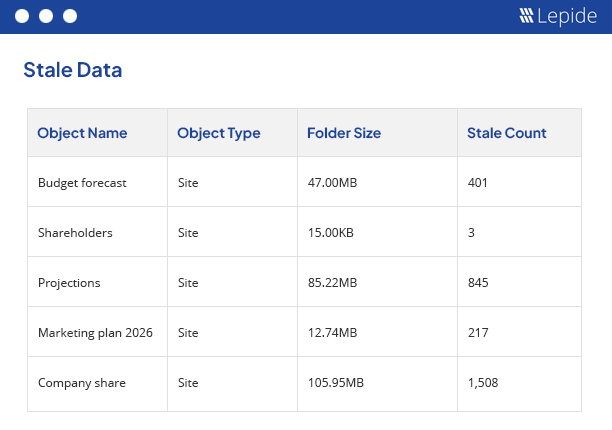Click the middle window control dot
Viewport: 612px width, 430px height.
46,17
